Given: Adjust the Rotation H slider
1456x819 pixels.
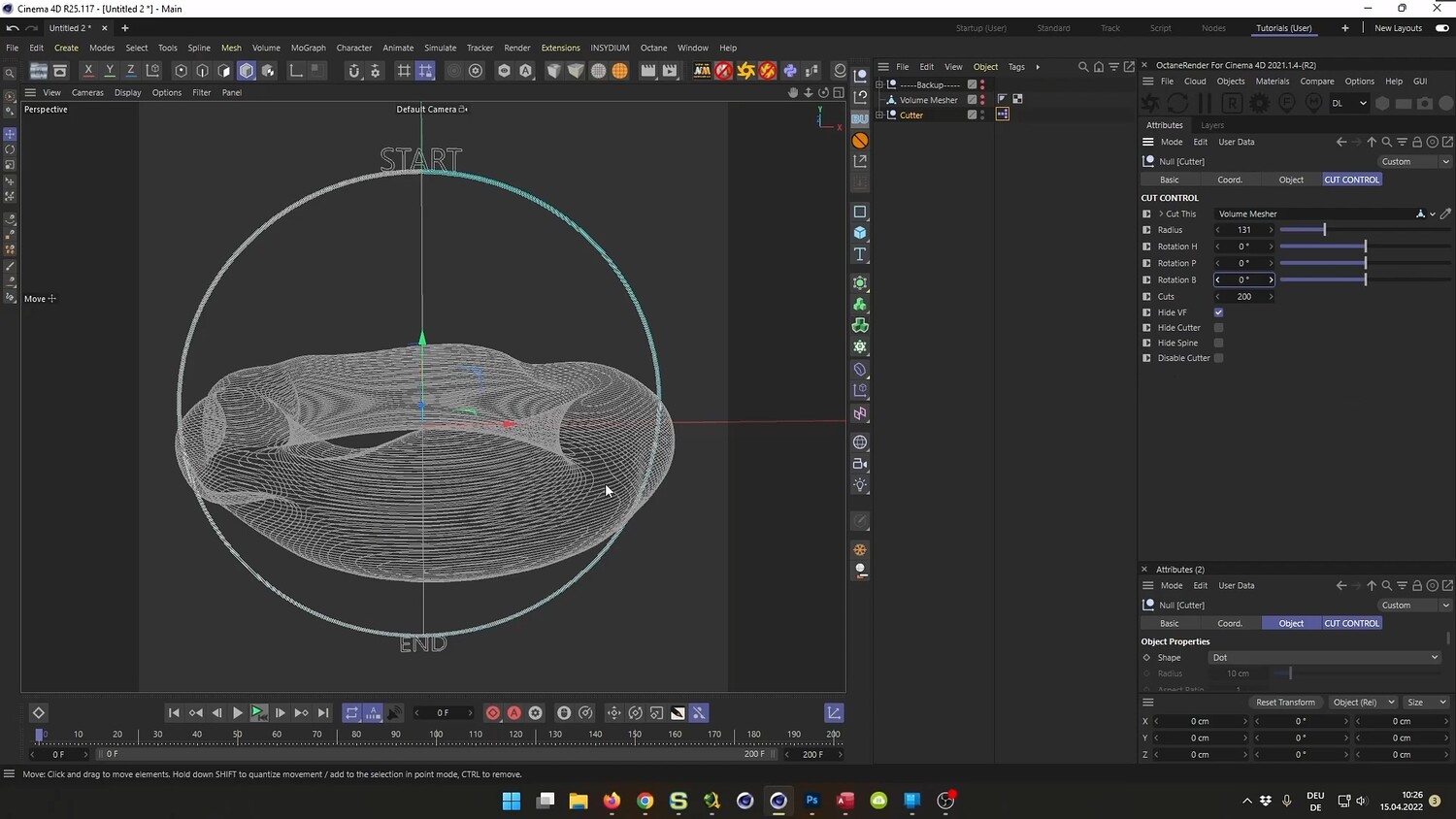Looking at the screenshot, I should [1364, 246].
